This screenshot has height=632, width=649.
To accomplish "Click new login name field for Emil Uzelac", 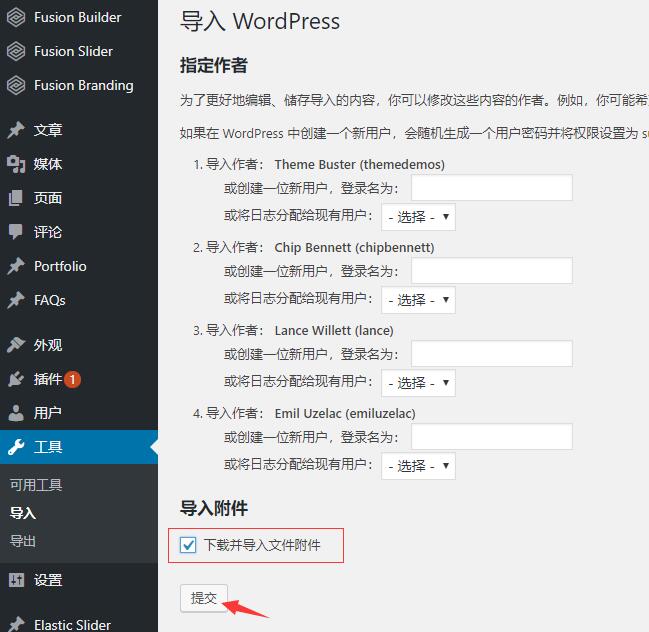I will [492, 437].
